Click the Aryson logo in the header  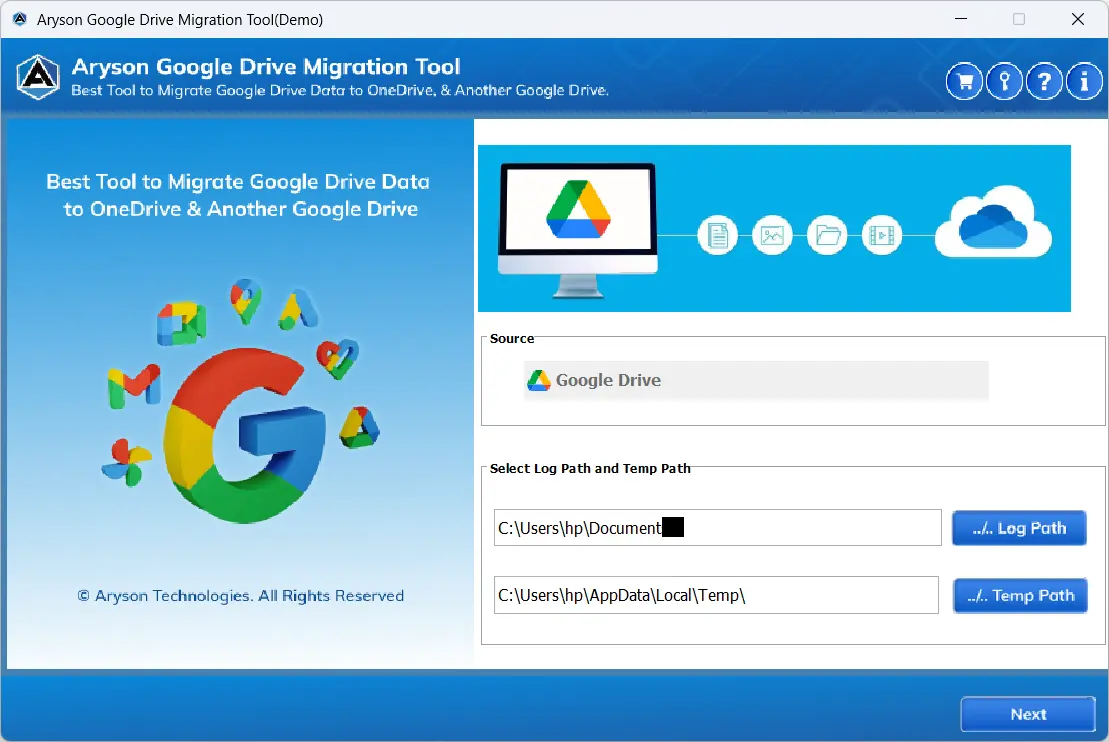click(x=36, y=77)
